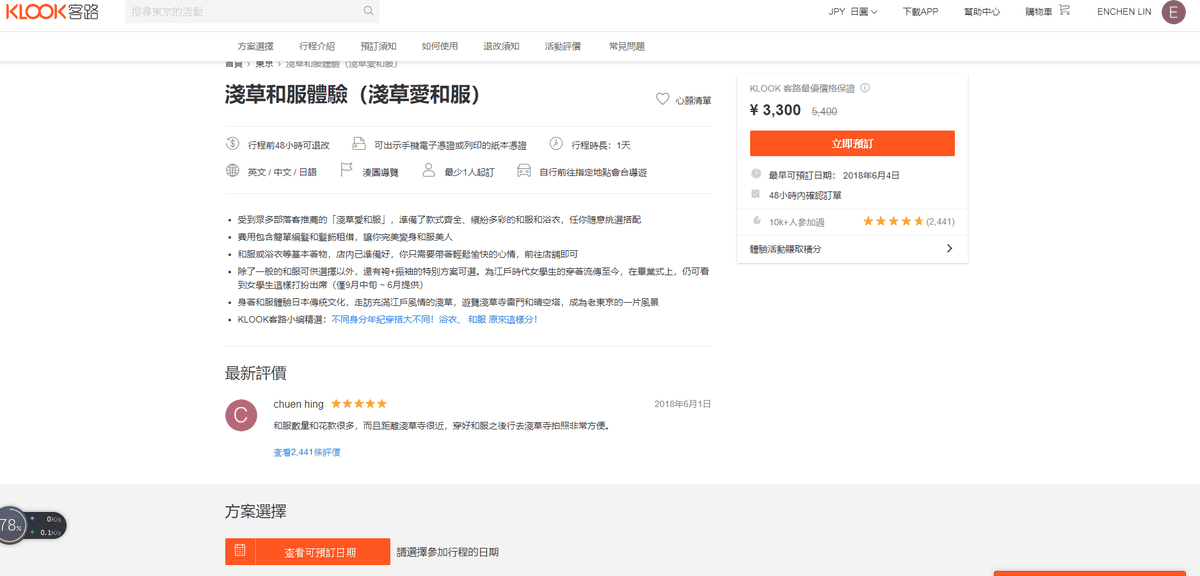This screenshot has height=576, width=1200.
Task: Open the shopping cart icon
Action: [x=1064, y=11]
